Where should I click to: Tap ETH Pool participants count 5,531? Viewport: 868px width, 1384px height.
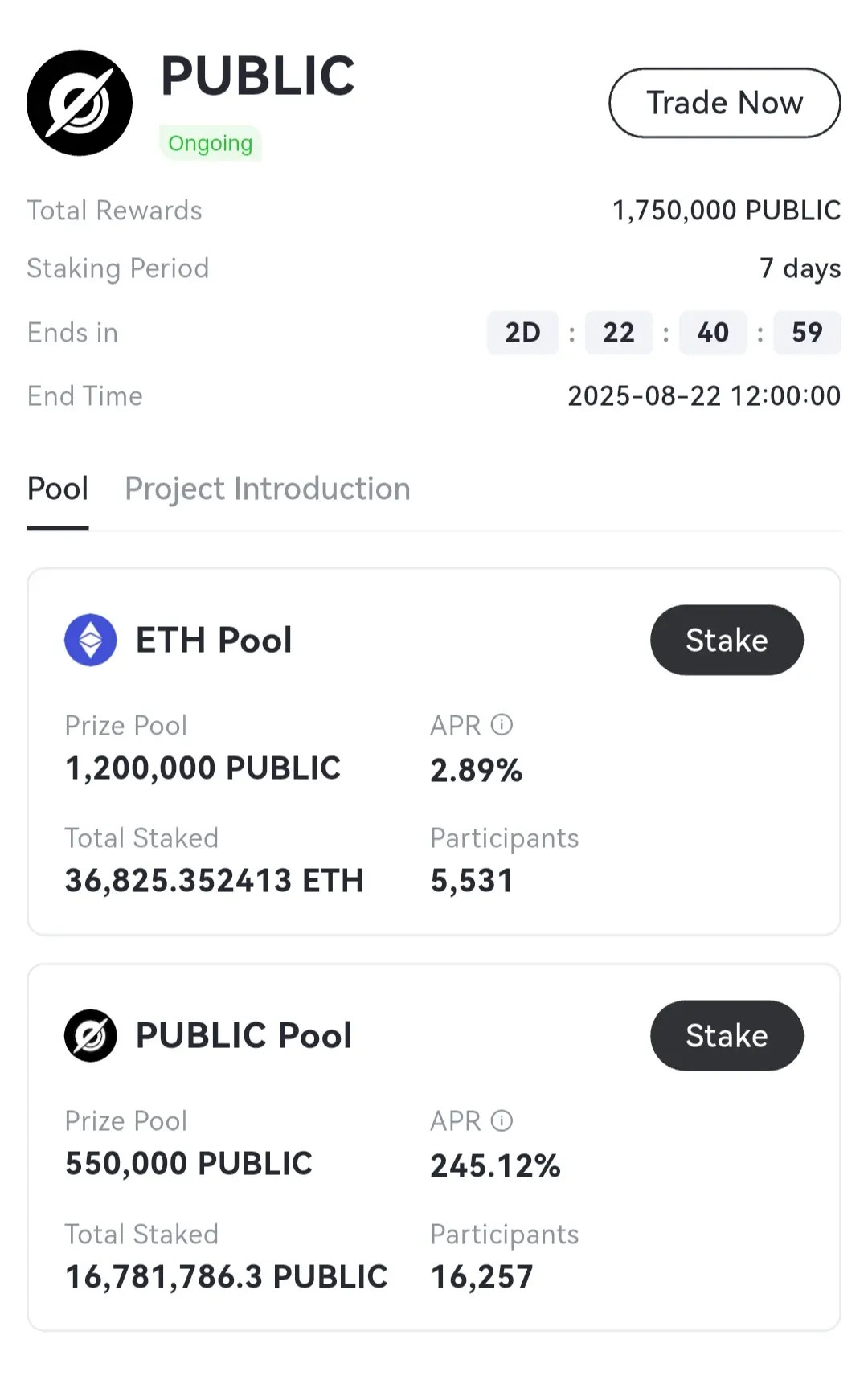click(472, 881)
